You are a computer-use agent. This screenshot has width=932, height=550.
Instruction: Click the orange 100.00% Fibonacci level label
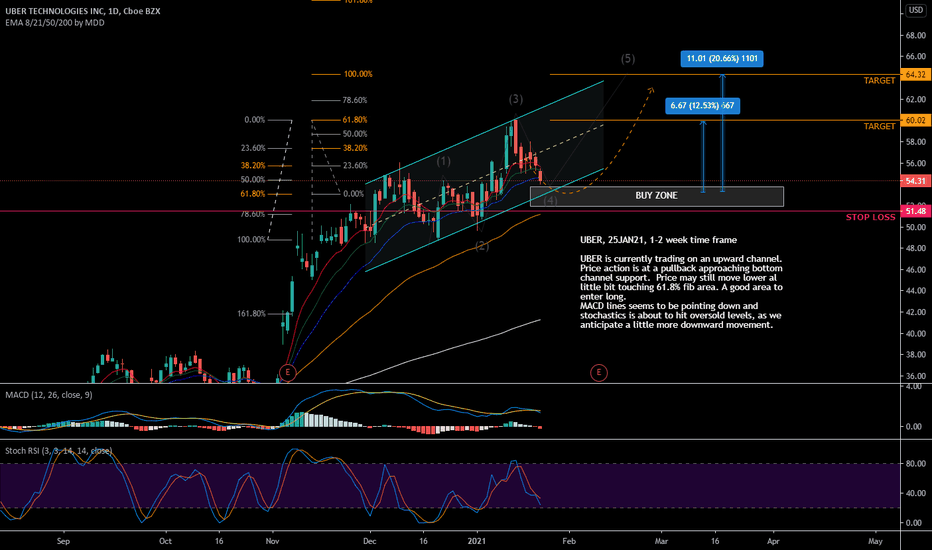tap(358, 74)
